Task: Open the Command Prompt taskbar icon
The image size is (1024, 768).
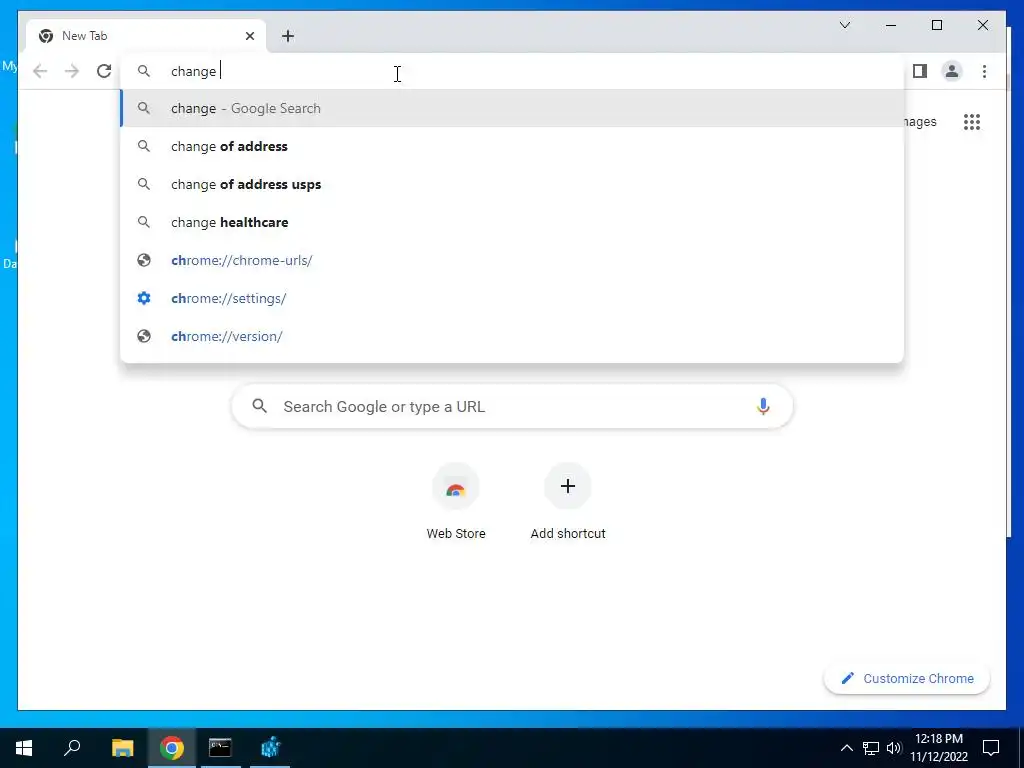Action: [x=220, y=747]
